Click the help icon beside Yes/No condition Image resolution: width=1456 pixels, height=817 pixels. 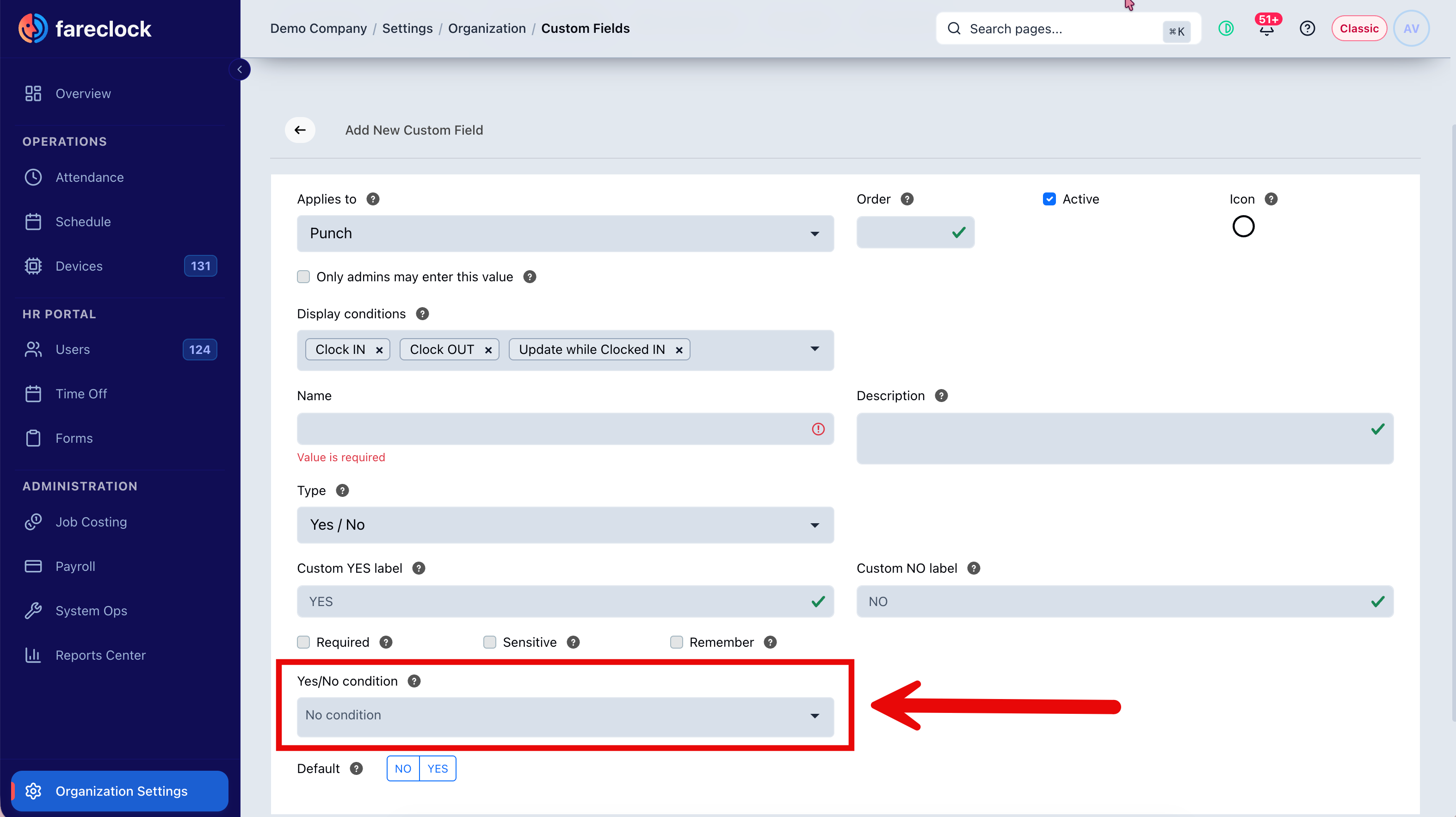pos(414,681)
